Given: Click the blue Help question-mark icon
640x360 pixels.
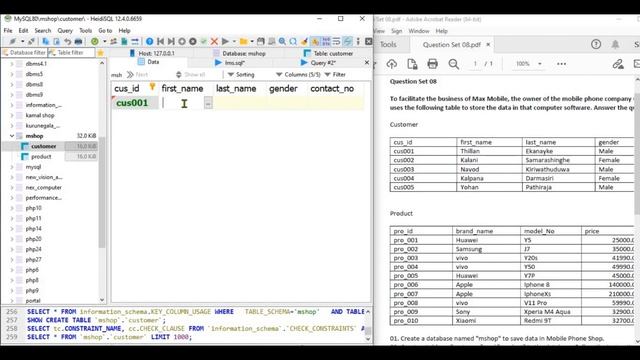Looking at the screenshot, I should click(x=149, y=41).
